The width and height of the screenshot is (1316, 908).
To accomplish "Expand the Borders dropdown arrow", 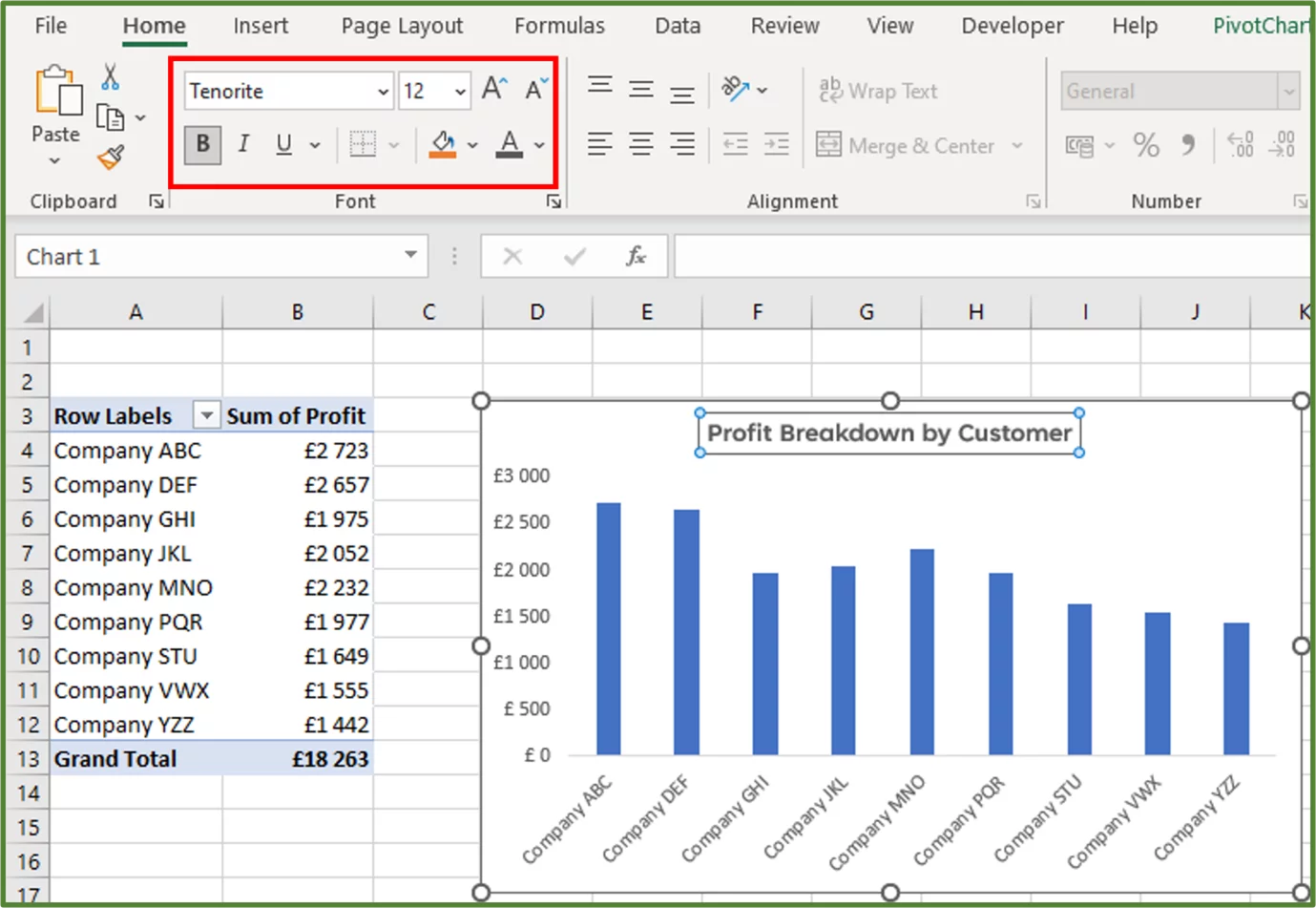I will [x=394, y=144].
